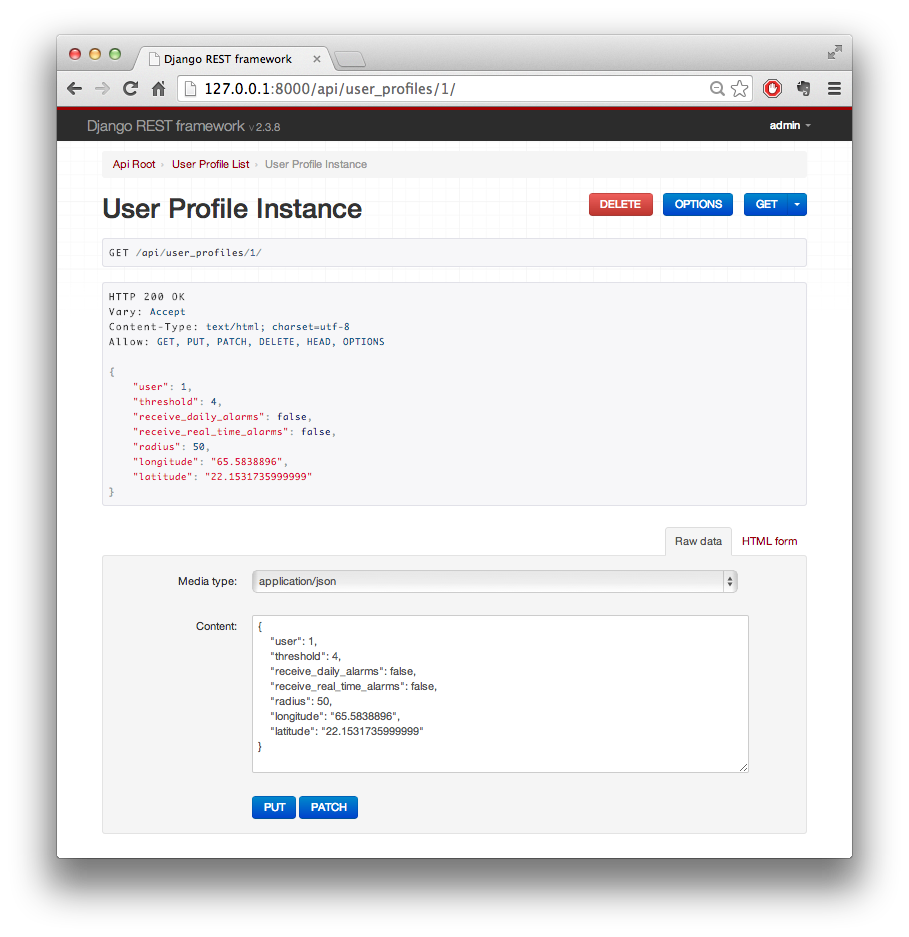Open the browser home page icon
The width and height of the screenshot is (909, 937).
158,88
